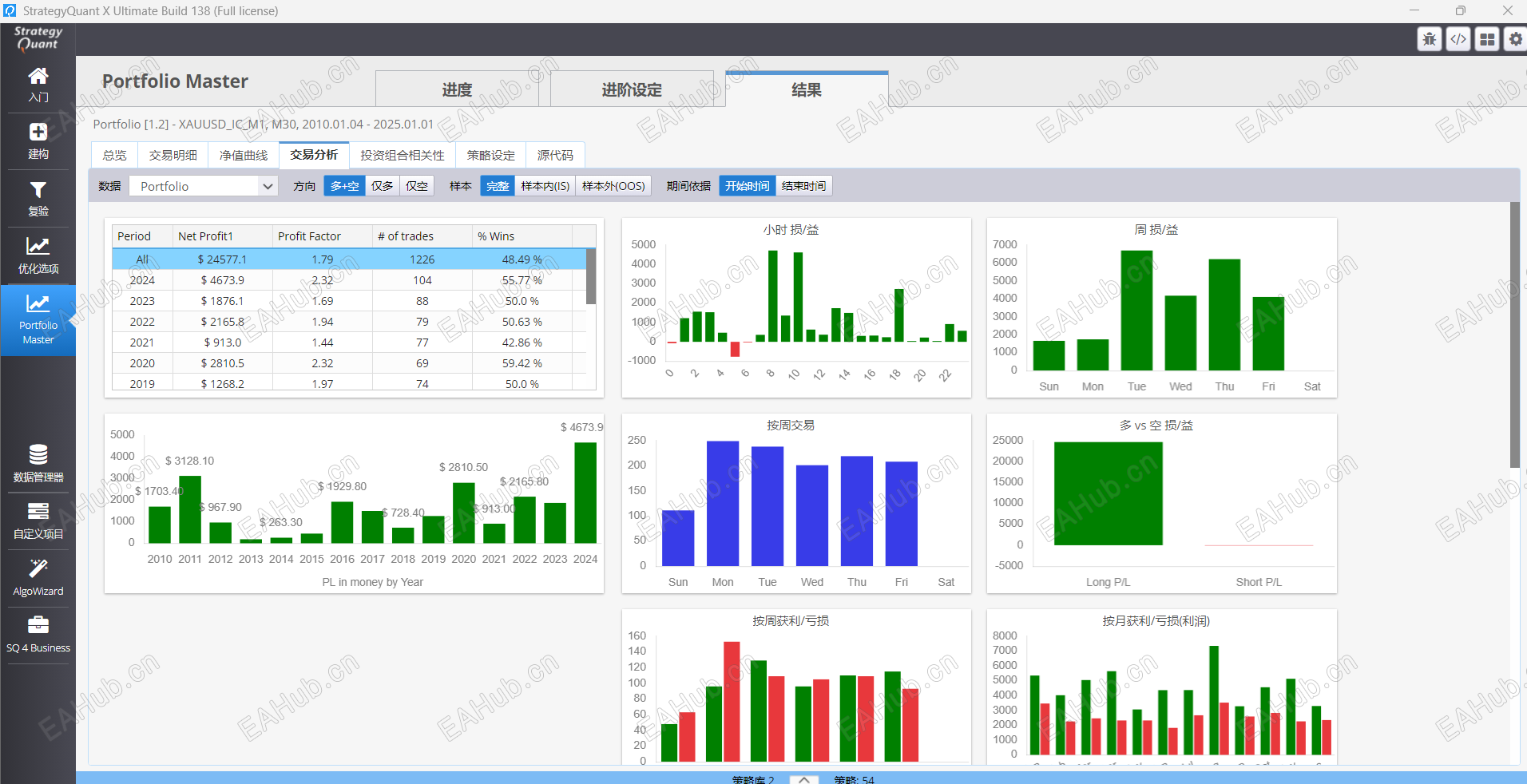Viewport: 1527px width, 784px height.
Task: Click the PL in money by Year label
Action: [373, 582]
